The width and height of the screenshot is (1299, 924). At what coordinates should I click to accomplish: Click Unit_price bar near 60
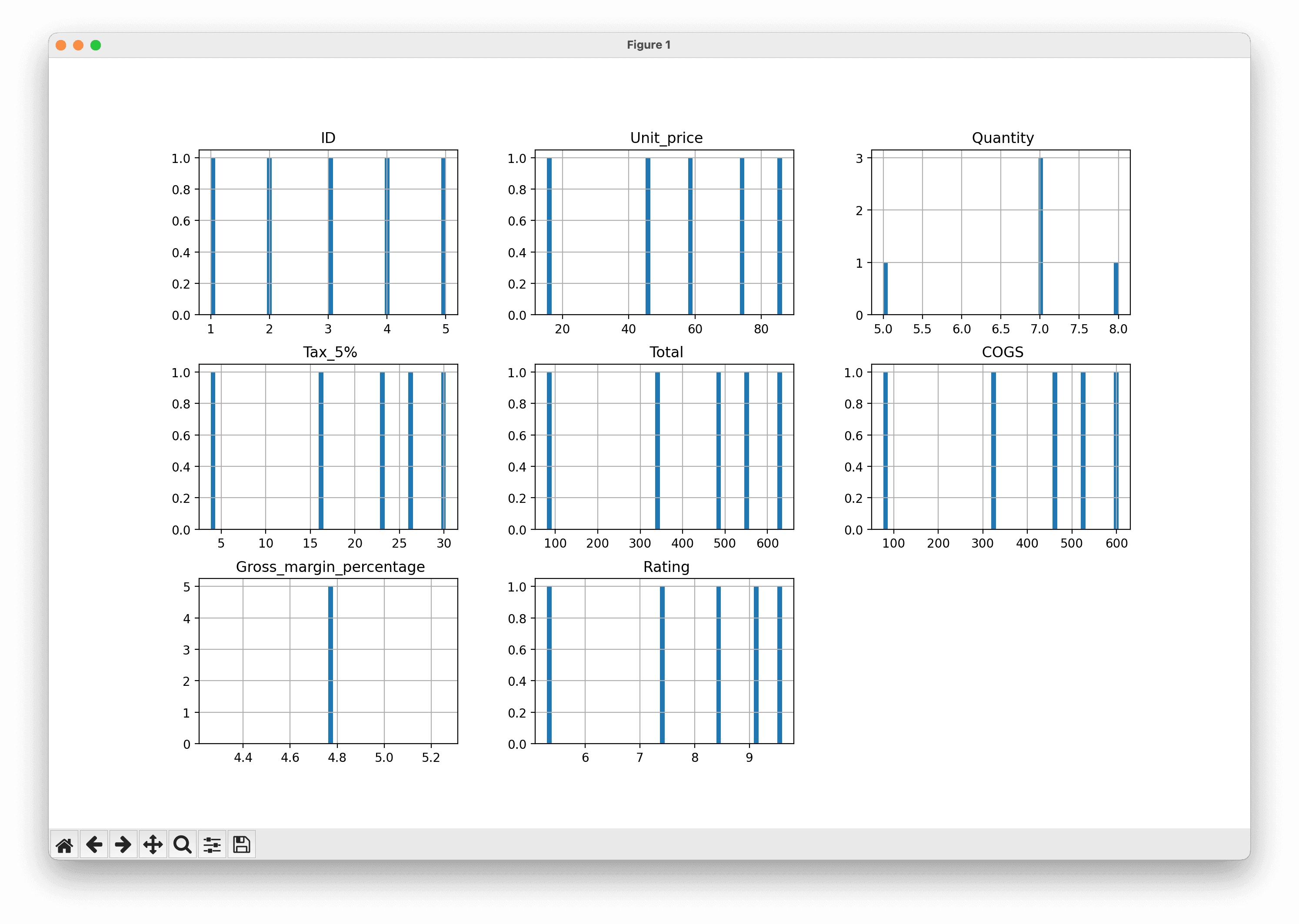(x=690, y=236)
